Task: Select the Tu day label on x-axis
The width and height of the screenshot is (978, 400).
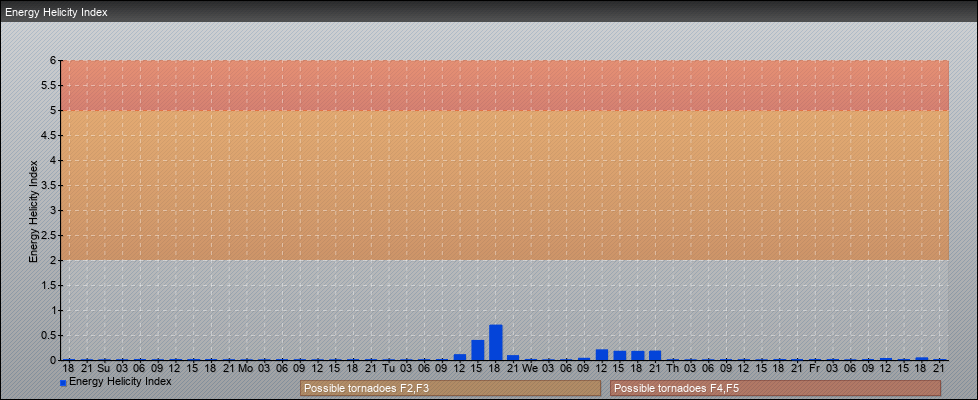Action: 388,368
